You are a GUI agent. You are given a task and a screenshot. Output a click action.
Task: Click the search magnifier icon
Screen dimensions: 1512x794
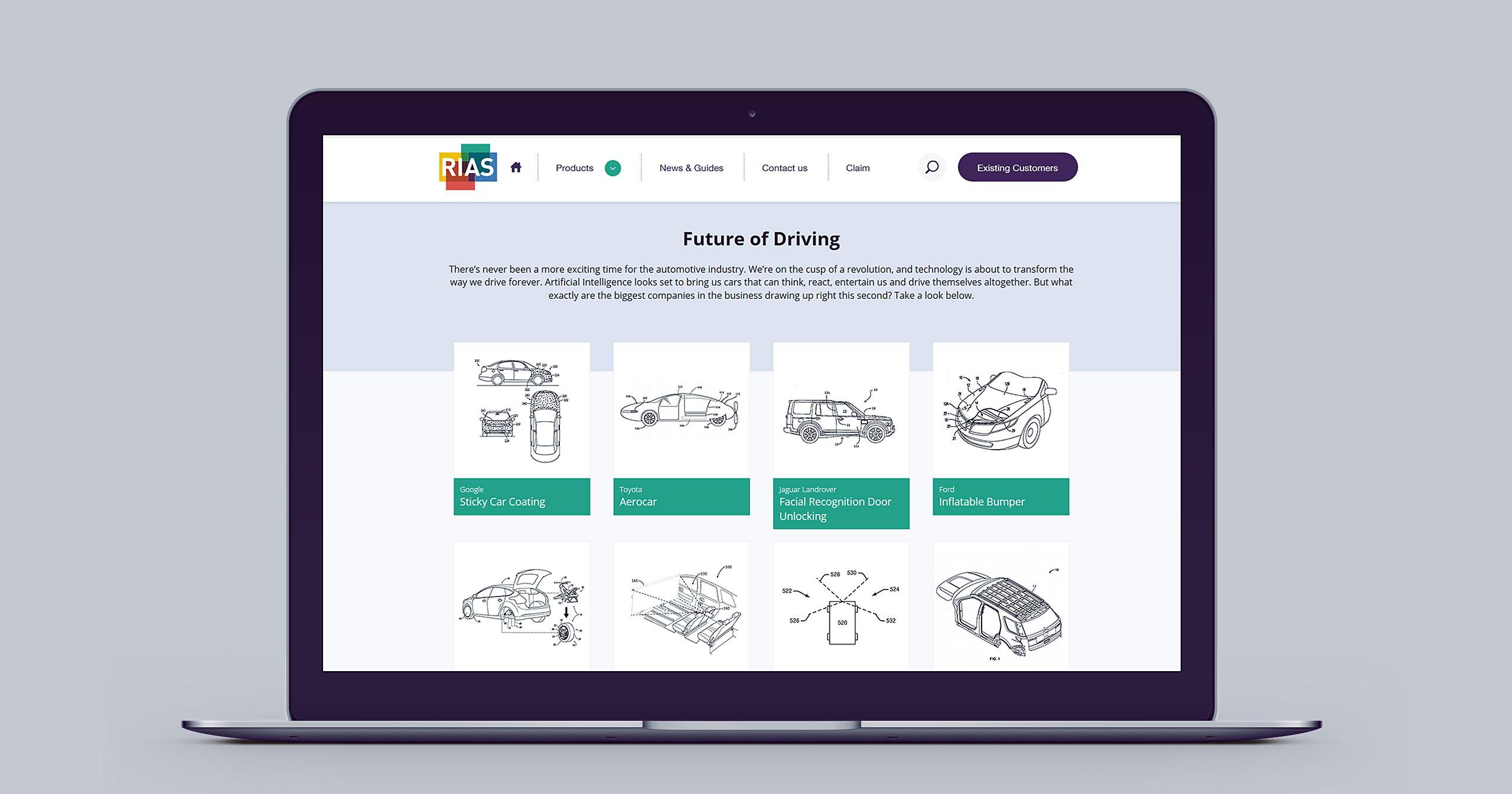[931, 167]
